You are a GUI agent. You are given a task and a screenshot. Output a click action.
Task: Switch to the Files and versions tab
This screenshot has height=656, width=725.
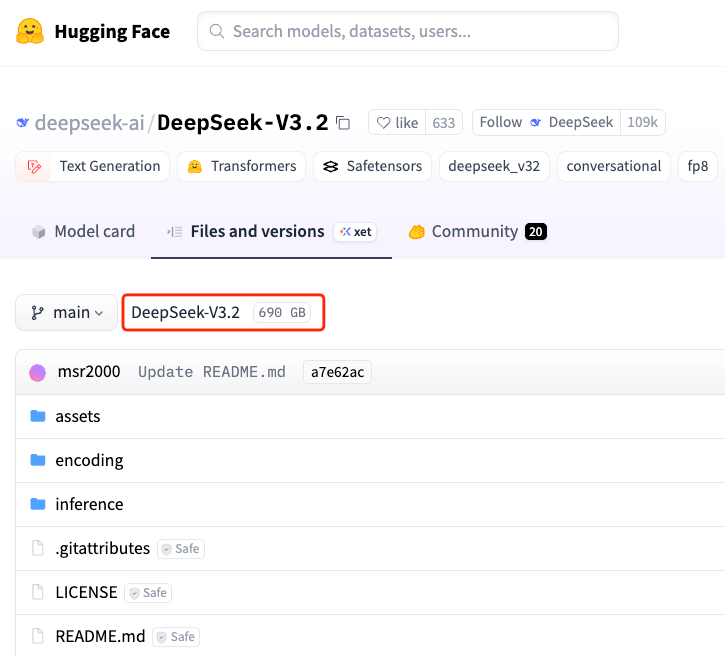tap(271, 232)
